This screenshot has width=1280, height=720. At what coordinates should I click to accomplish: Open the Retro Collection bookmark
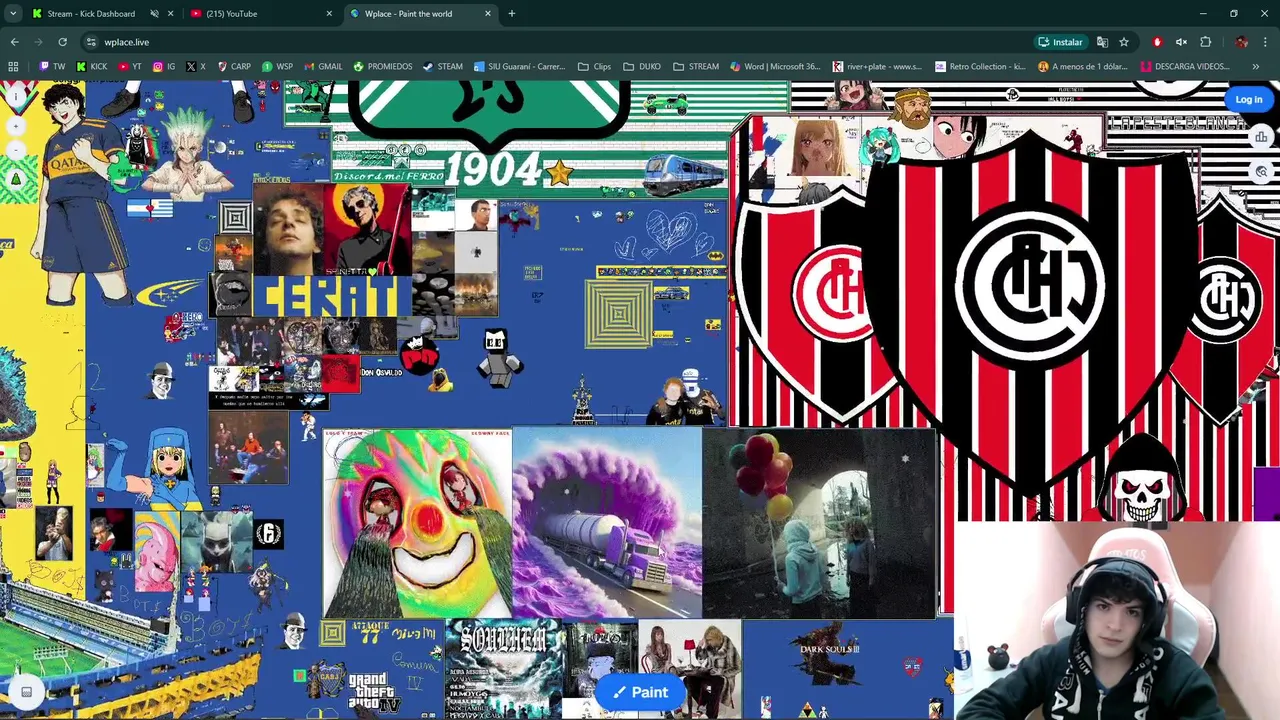(980, 67)
